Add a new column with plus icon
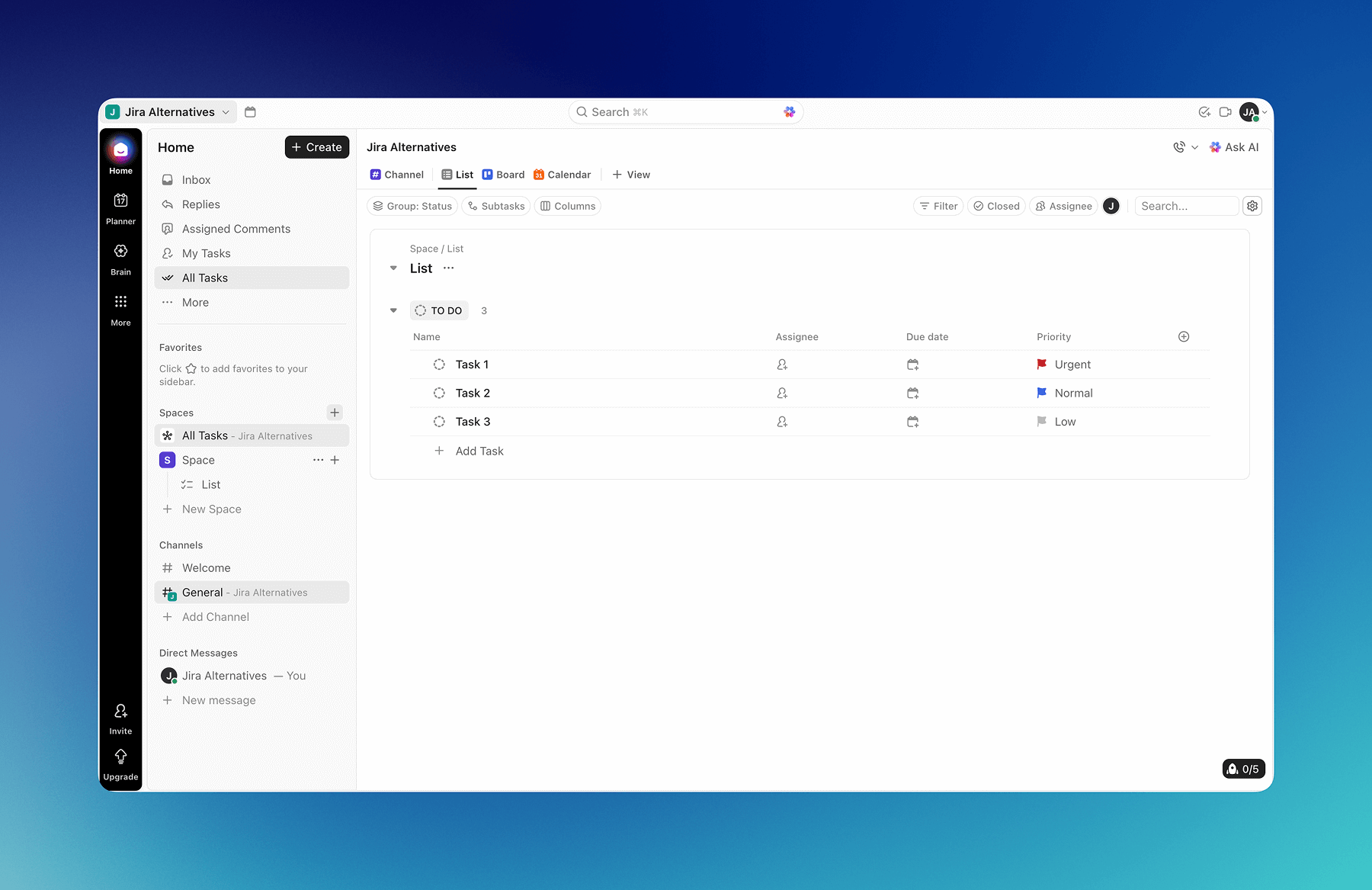1372x890 pixels. tap(1184, 337)
